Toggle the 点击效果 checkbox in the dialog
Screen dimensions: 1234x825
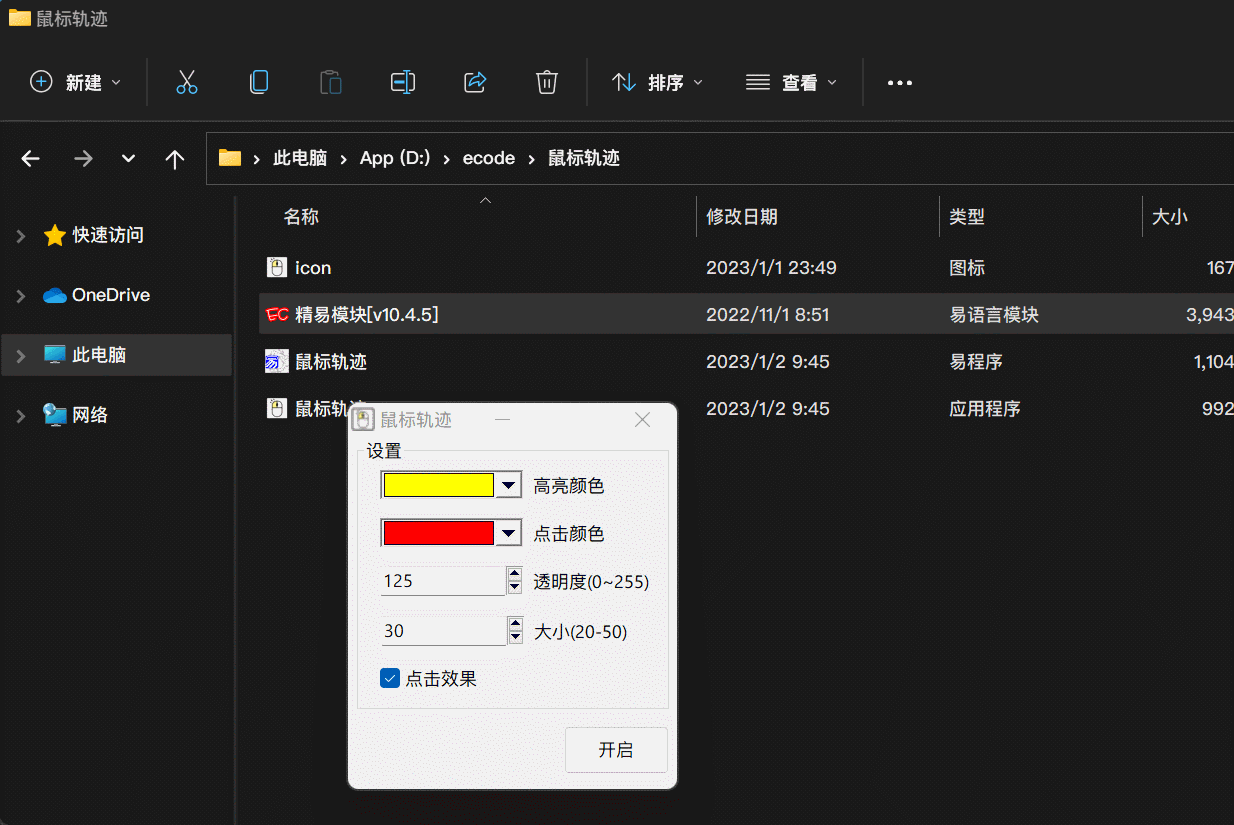390,678
